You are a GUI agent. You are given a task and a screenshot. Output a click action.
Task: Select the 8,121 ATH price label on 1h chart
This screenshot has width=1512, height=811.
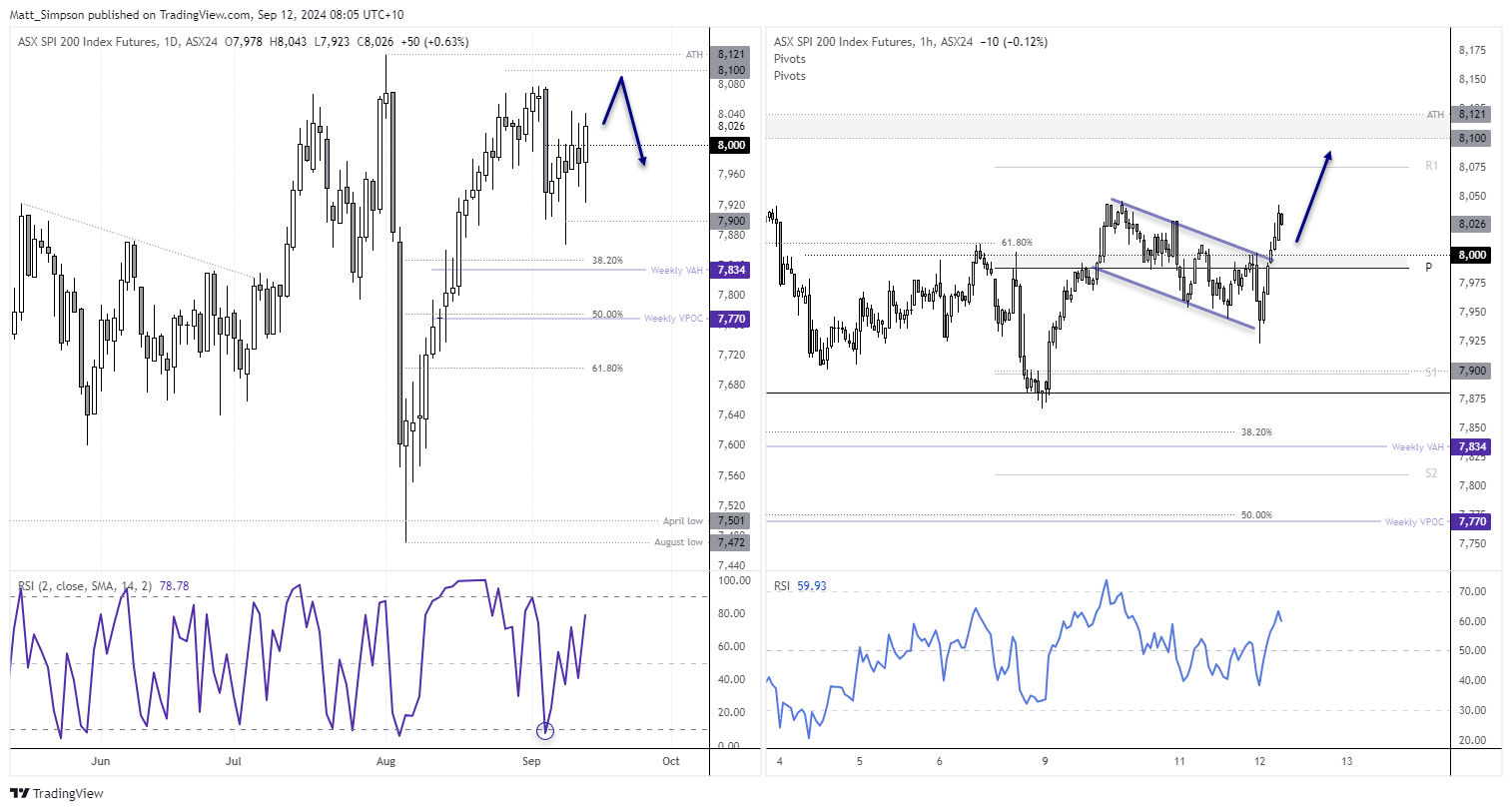click(1472, 115)
